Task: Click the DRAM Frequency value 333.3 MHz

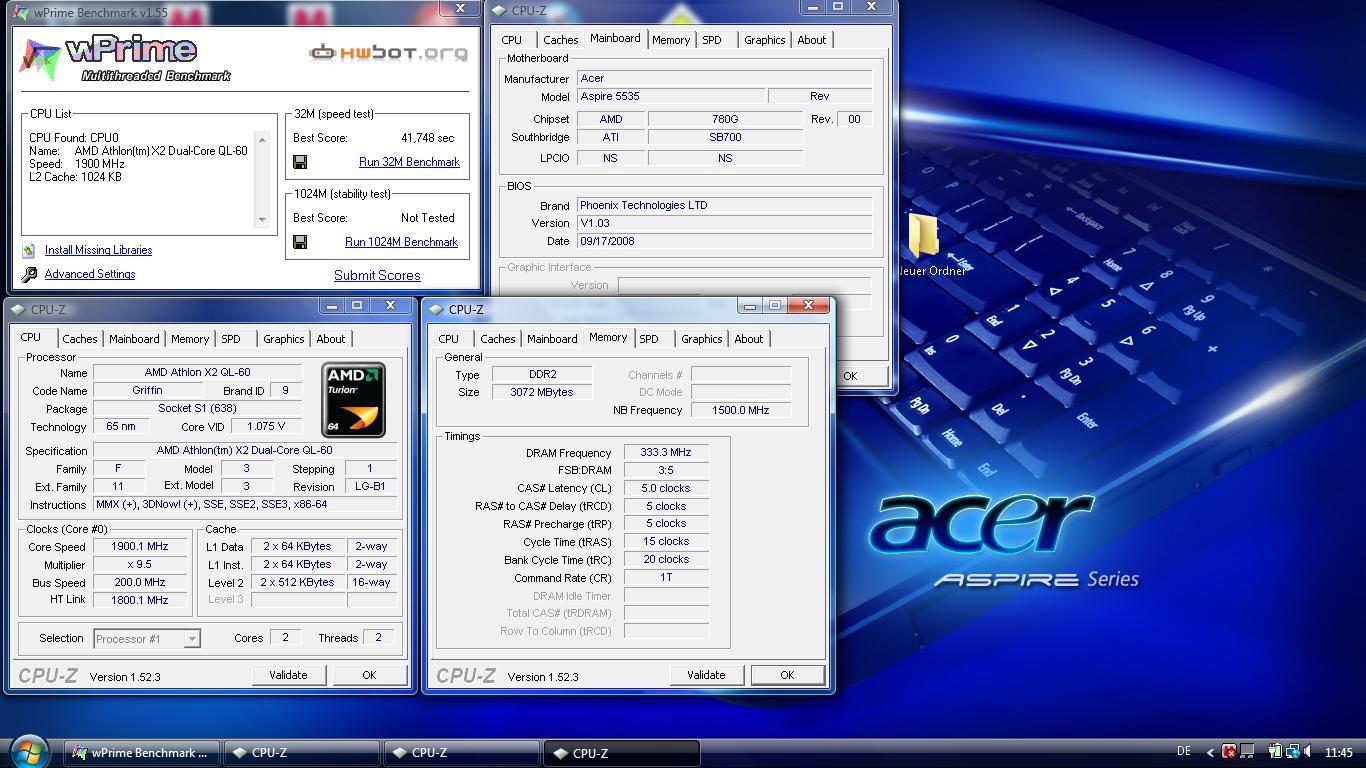Action: (x=666, y=452)
